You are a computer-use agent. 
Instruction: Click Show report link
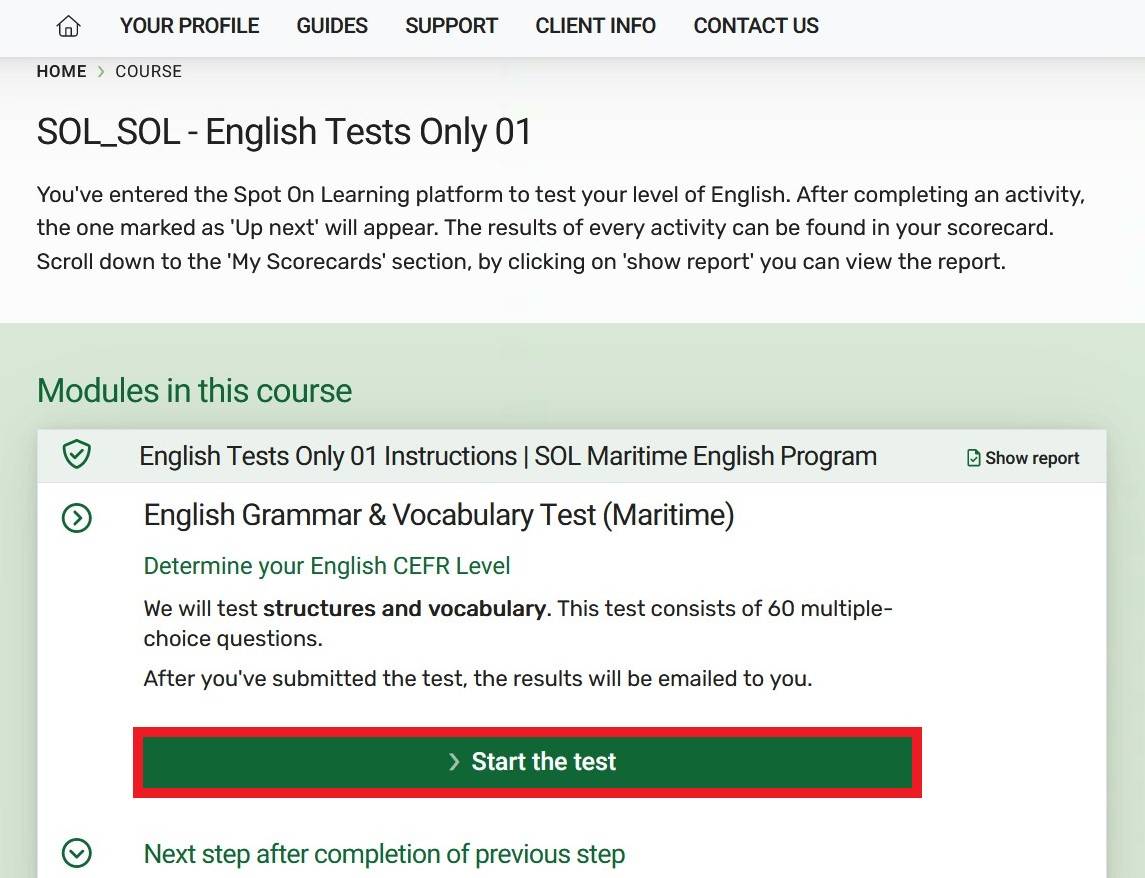(1022, 458)
